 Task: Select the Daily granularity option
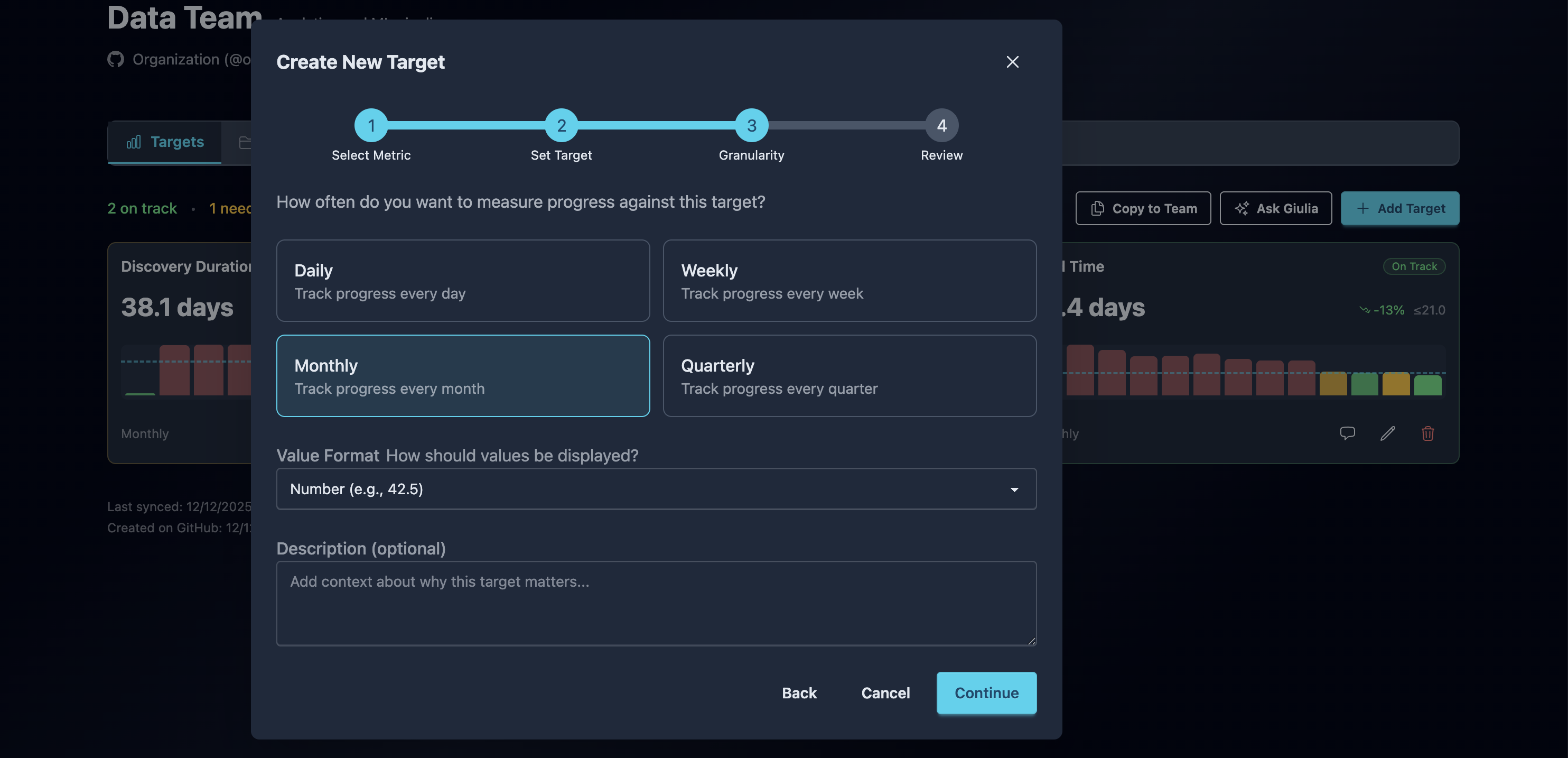coord(463,281)
